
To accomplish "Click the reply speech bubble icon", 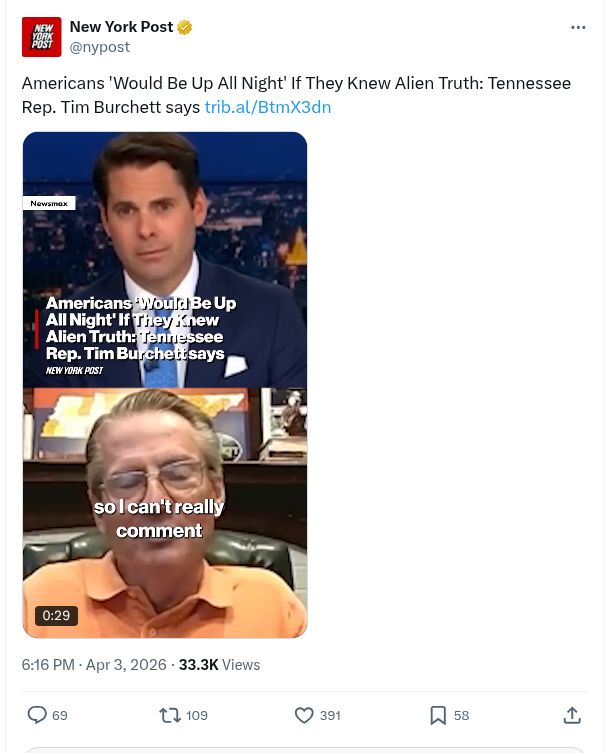I will [x=36, y=715].
